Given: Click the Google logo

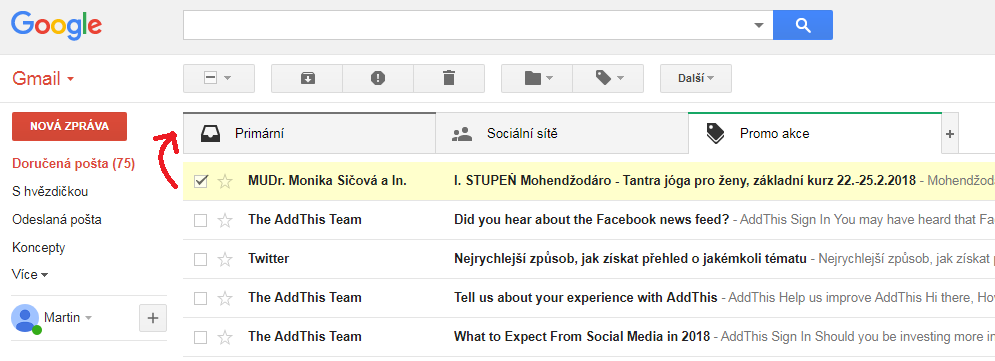Looking at the screenshot, I should pos(56,25).
